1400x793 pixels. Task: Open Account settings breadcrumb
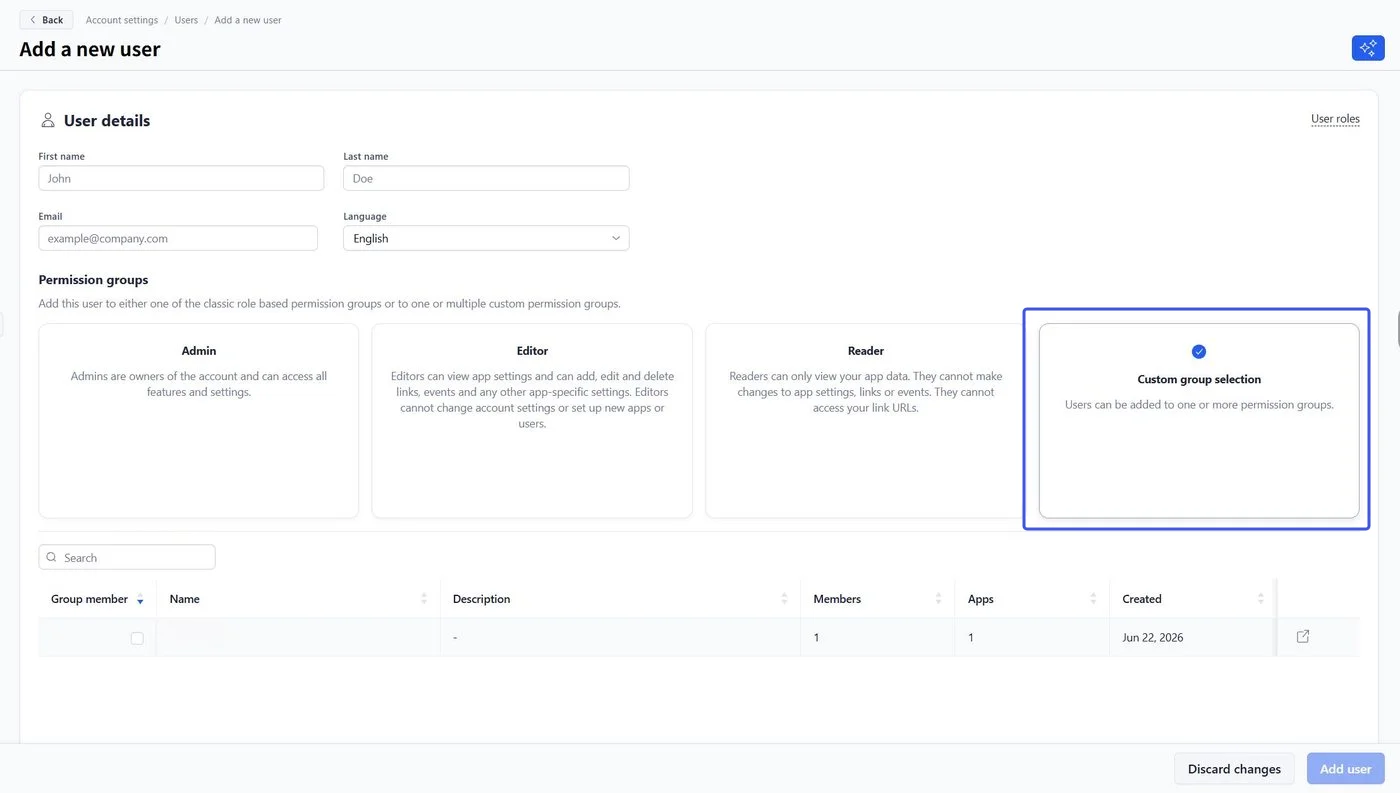(x=122, y=20)
